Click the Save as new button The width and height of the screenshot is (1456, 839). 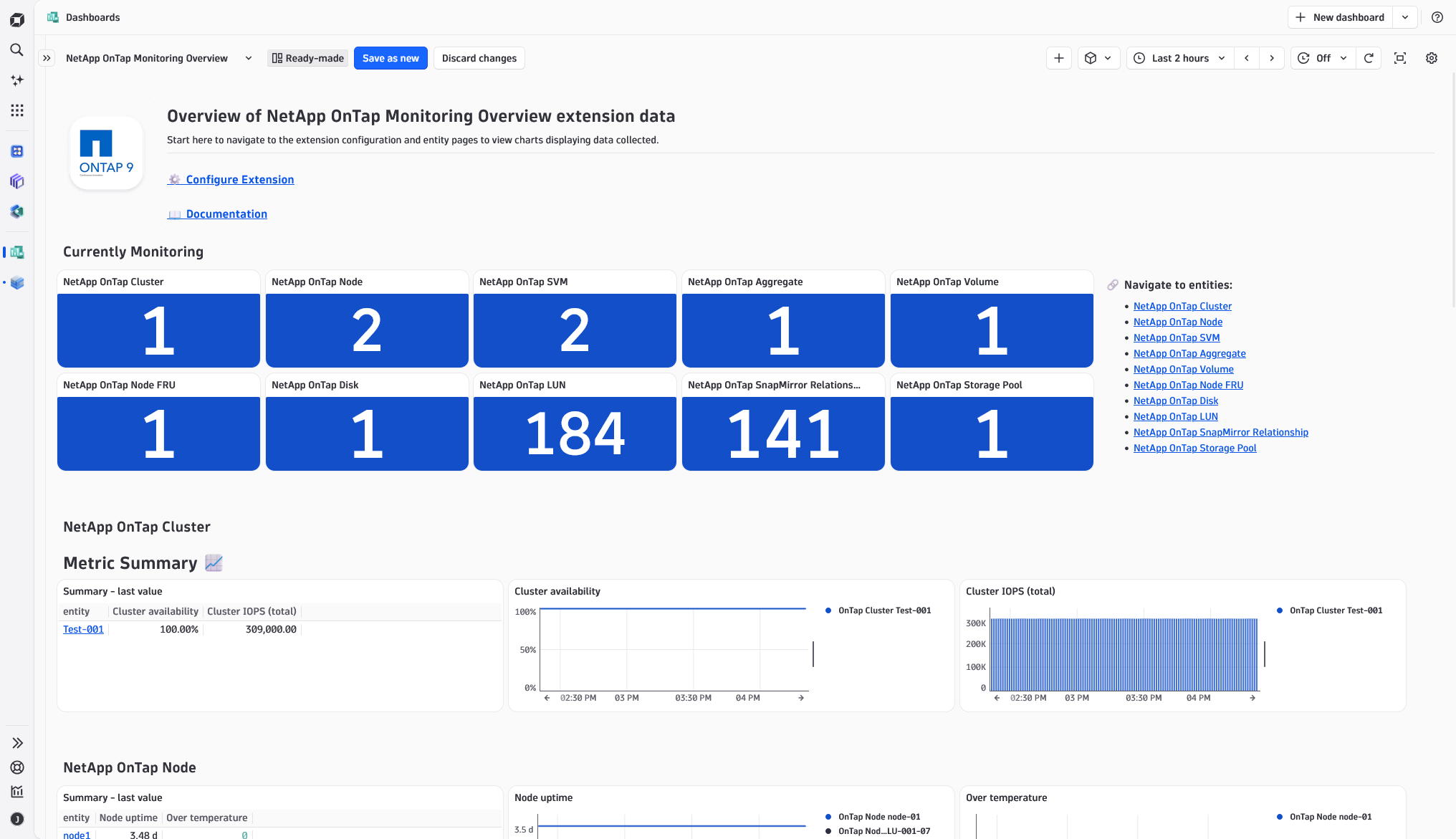click(391, 58)
